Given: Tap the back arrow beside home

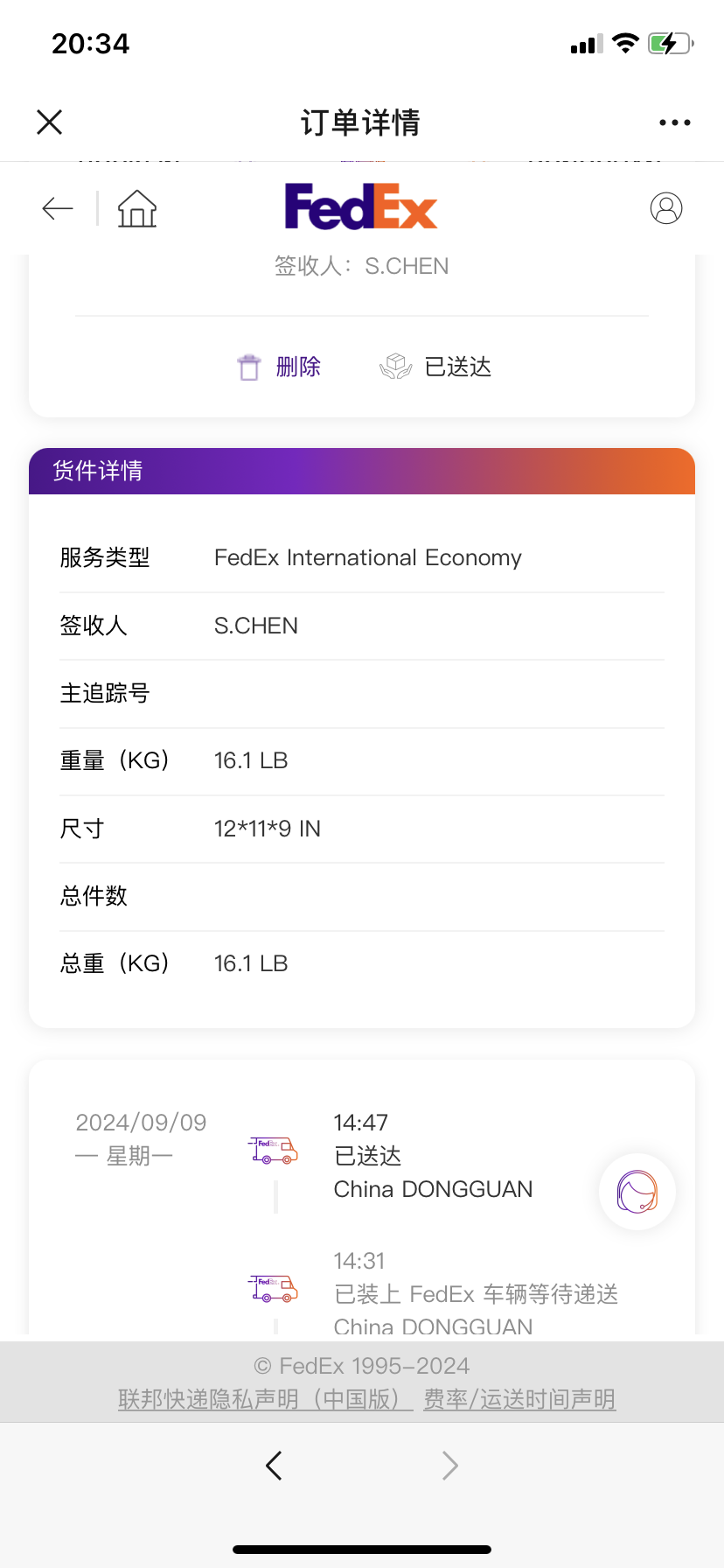Looking at the screenshot, I should [58, 208].
